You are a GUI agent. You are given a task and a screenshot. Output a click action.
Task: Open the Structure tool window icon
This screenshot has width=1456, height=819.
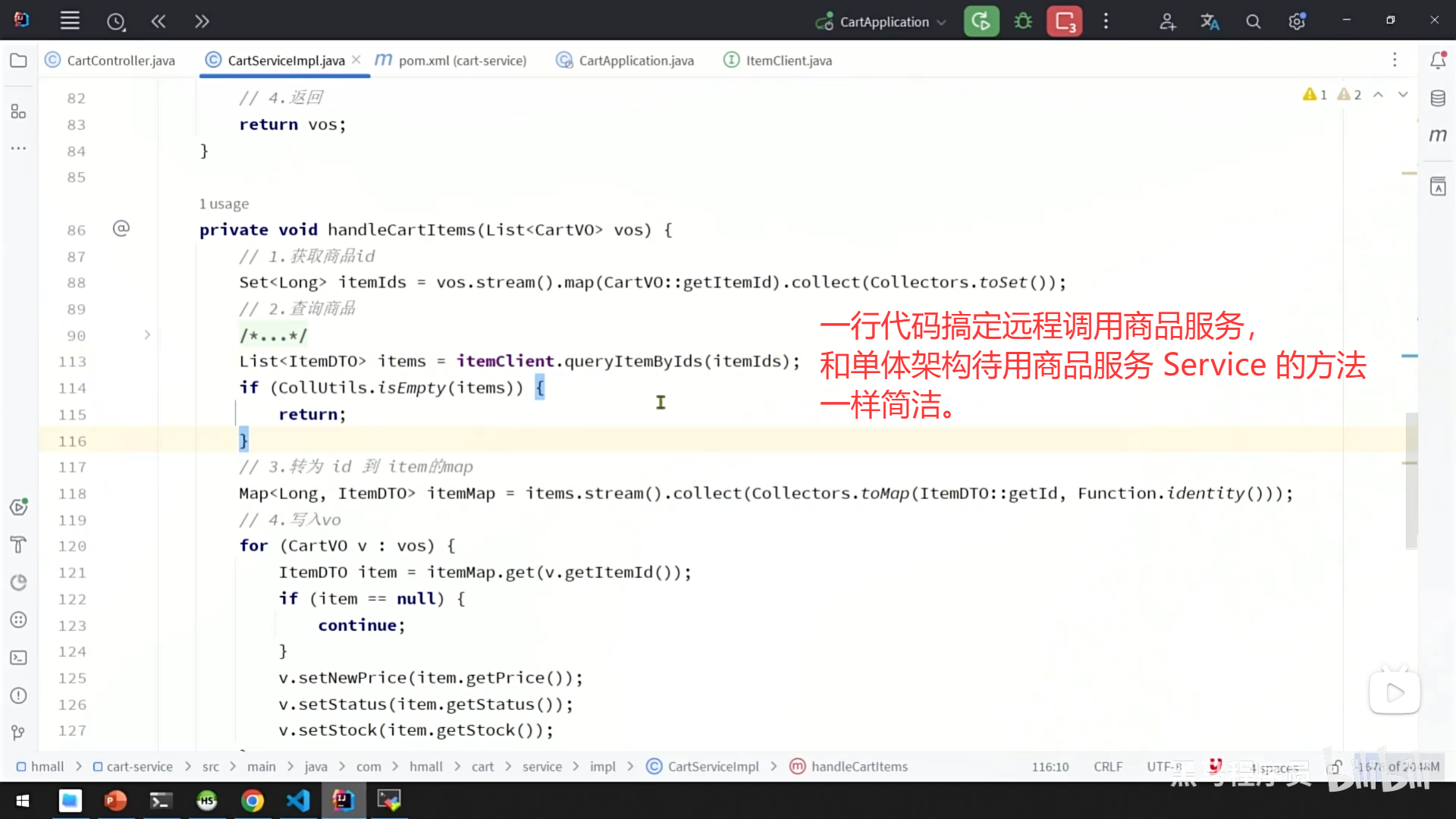[18, 112]
